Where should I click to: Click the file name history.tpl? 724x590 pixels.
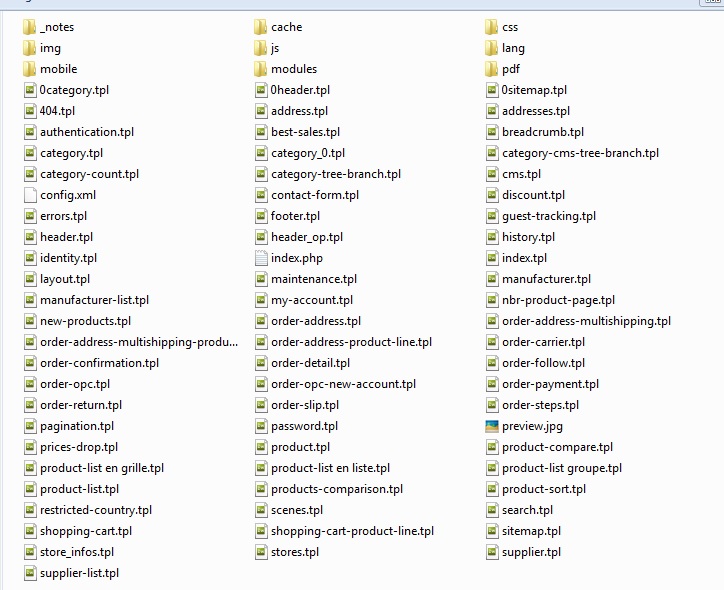click(528, 237)
